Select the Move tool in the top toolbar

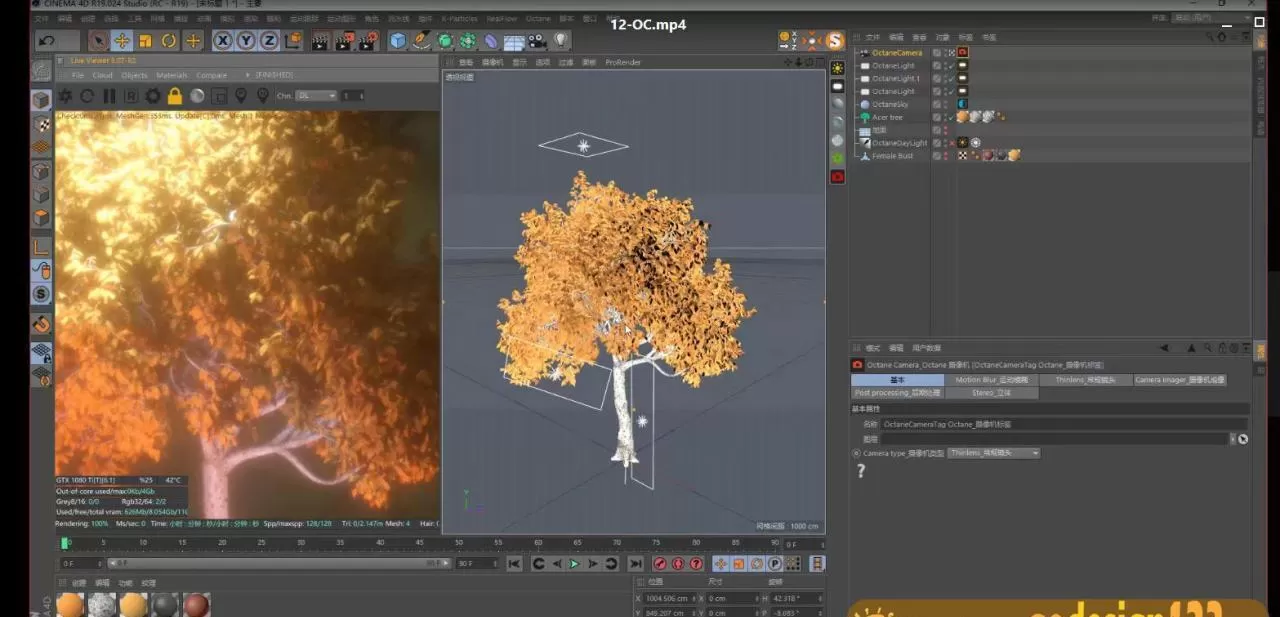[x=121, y=41]
